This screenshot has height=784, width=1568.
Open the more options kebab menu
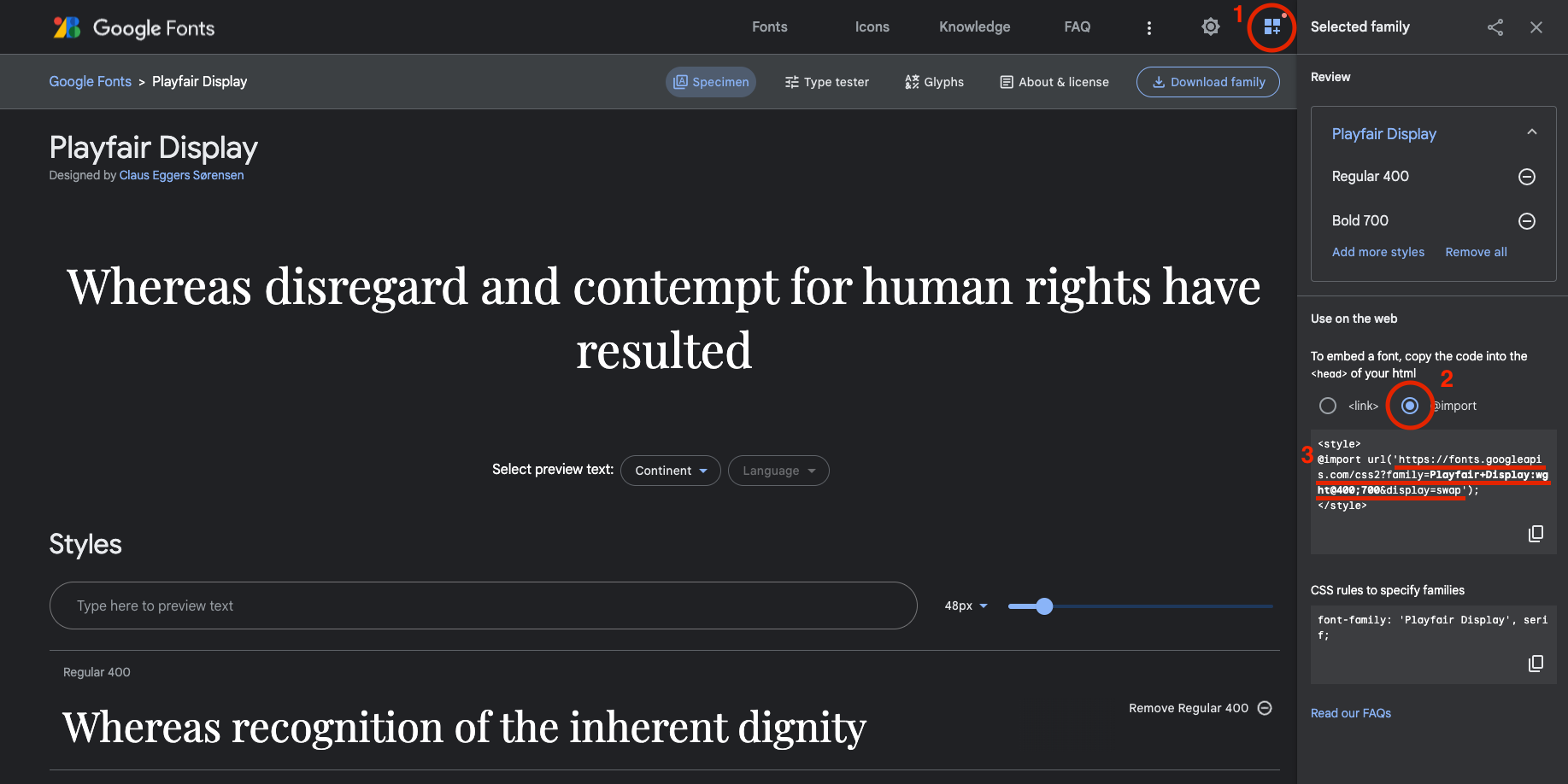(x=1149, y=28)
